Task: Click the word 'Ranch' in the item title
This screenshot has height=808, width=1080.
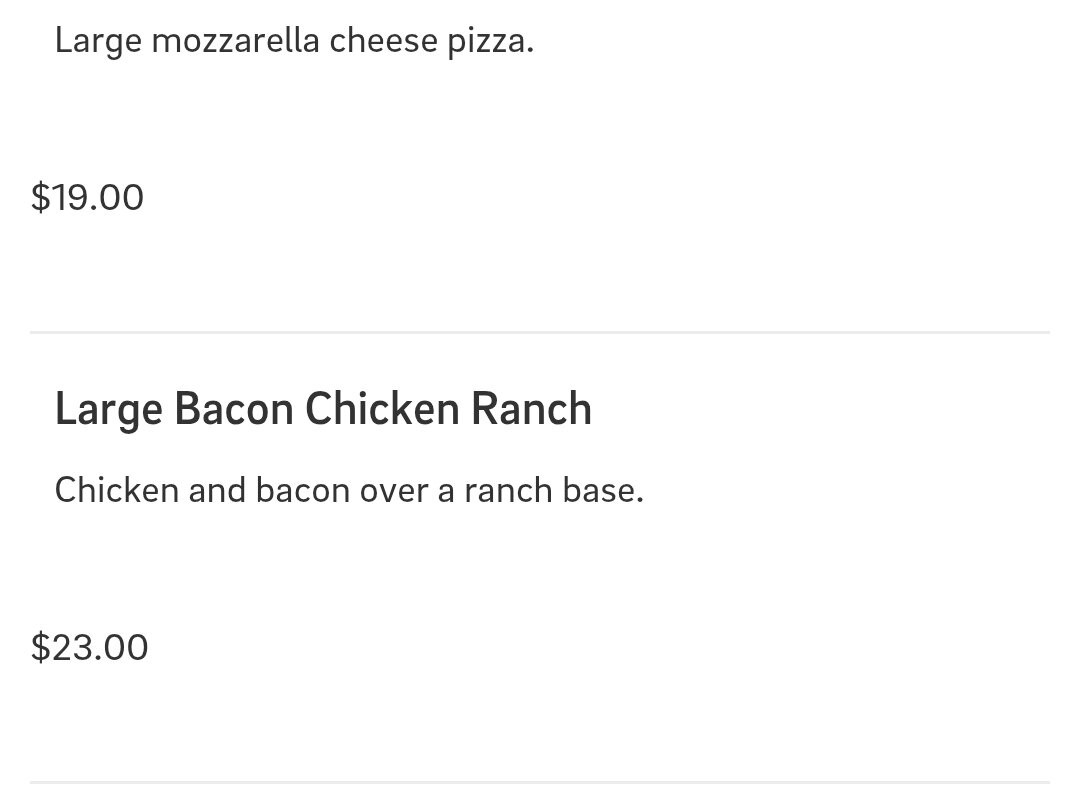Action: pos(531,408)
